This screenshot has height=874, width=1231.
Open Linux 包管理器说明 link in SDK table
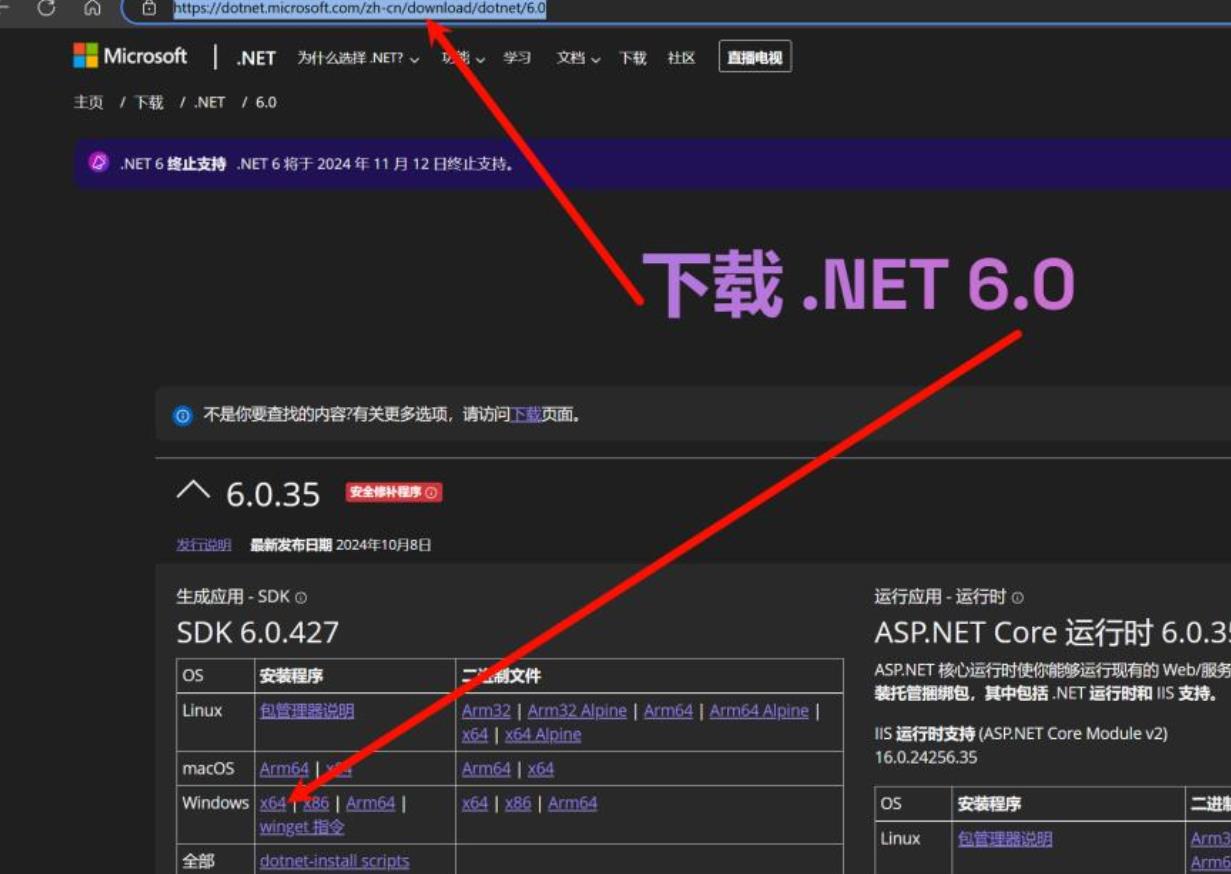tap(306, 711)
